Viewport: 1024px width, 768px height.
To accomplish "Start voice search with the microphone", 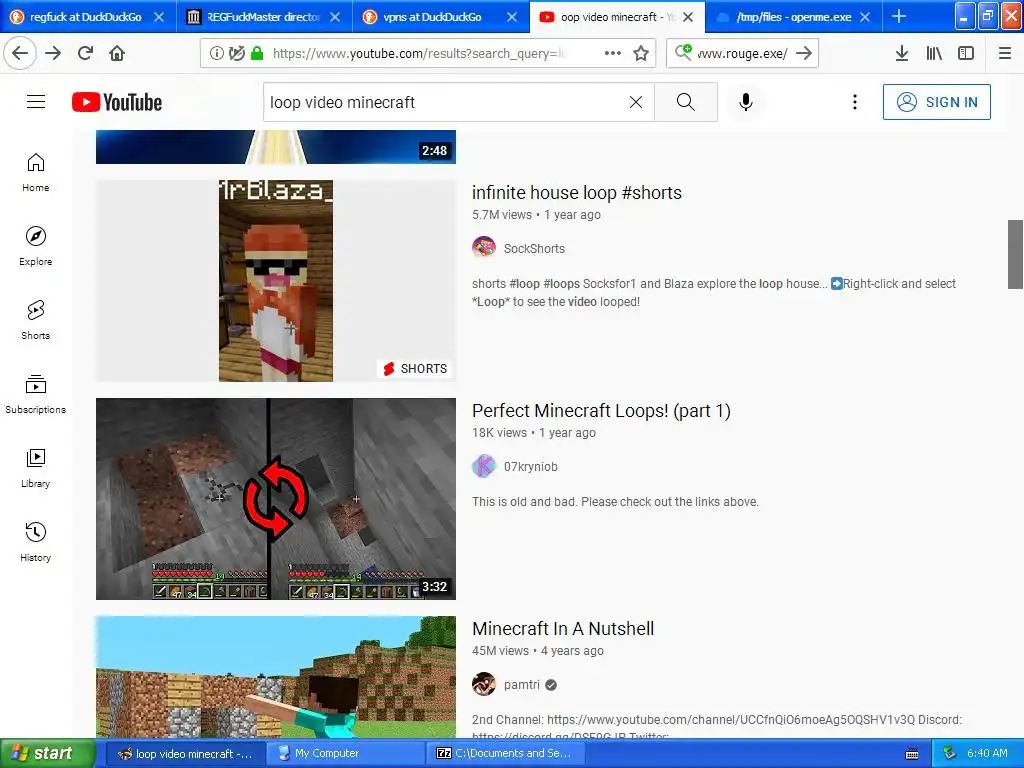I will pos(746,102).
